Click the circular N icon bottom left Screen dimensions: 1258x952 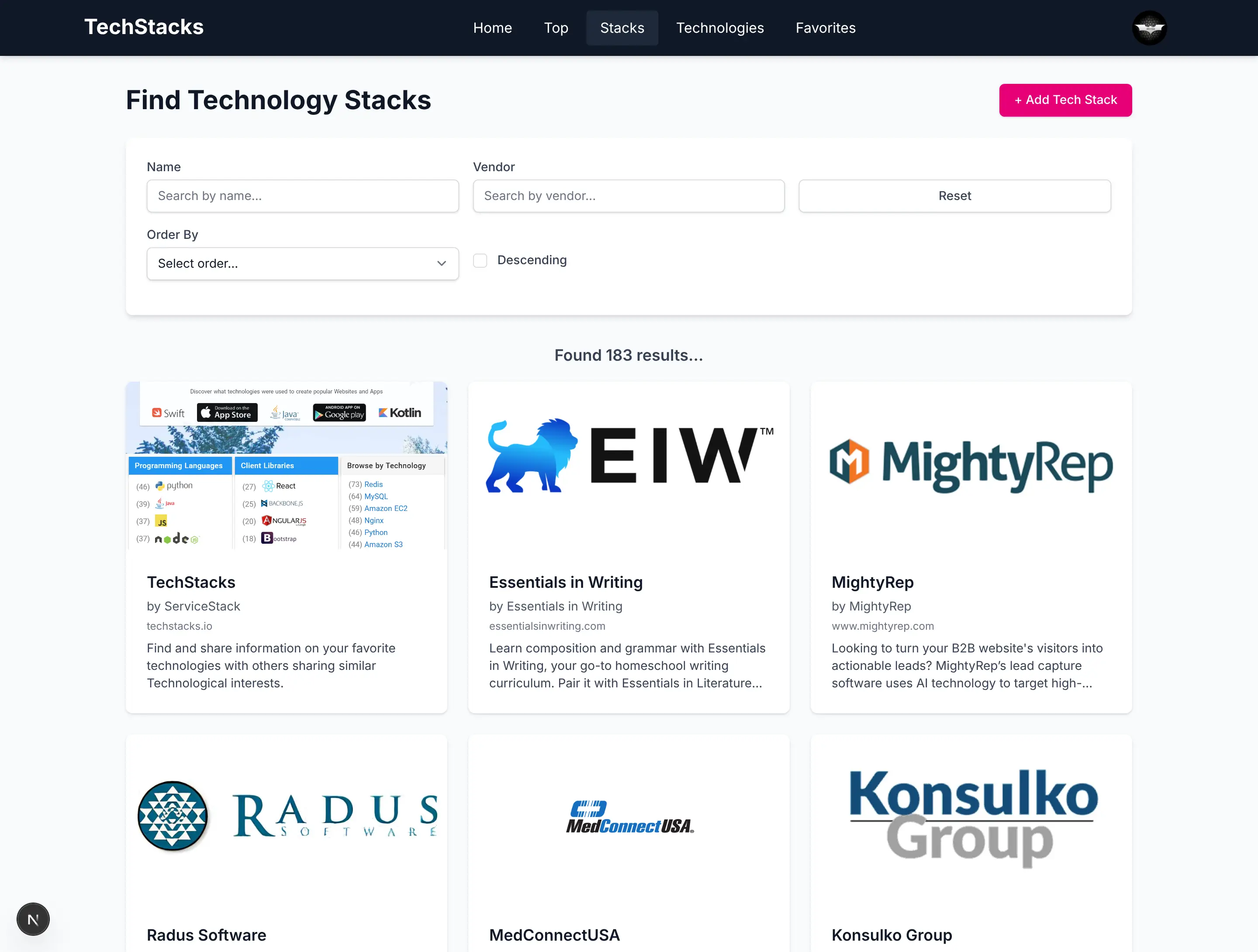click(x=33, y=919)
